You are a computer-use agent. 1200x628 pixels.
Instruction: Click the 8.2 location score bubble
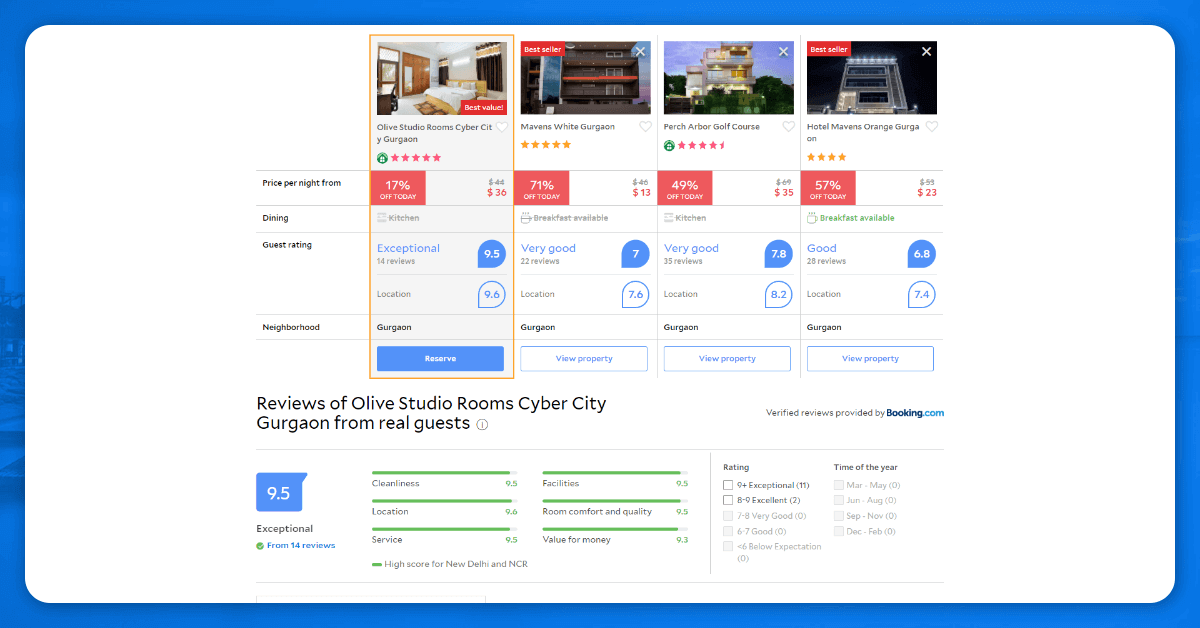(x=778, y=294)
